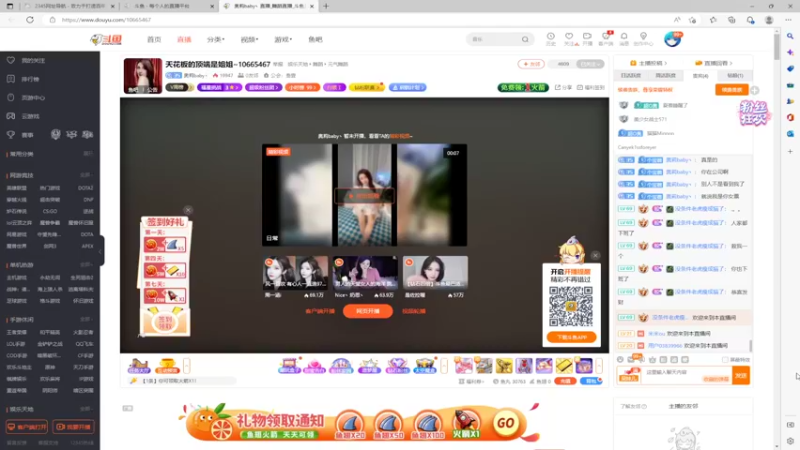Open the emoji icon in chat toolbar
The image size is (800, 450).
point(620,360)
